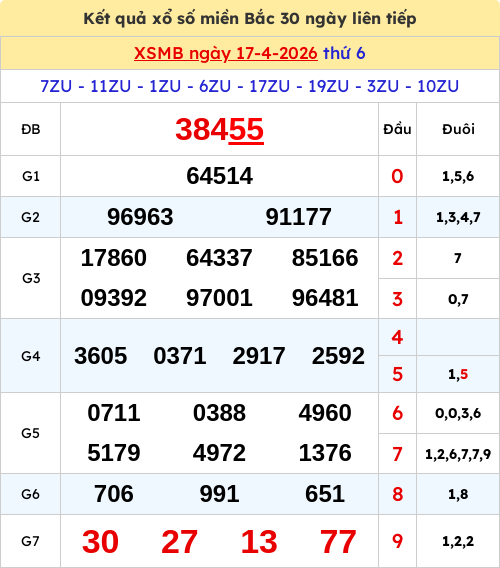
Task: Click head digit 7 in Đầu column
Action: coord(397,454)
